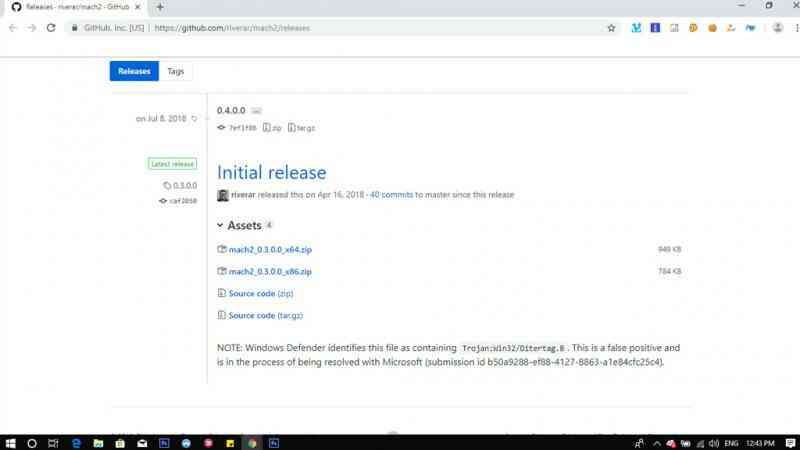The image size is (800, 450).
Task: Click the gold coin extension icon
Action: tap(693, 28)
